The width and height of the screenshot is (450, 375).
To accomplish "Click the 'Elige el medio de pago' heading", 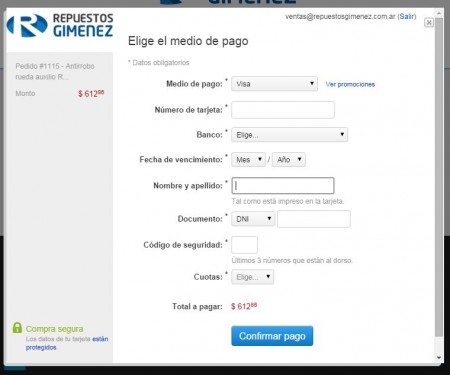I will (188, 41).
